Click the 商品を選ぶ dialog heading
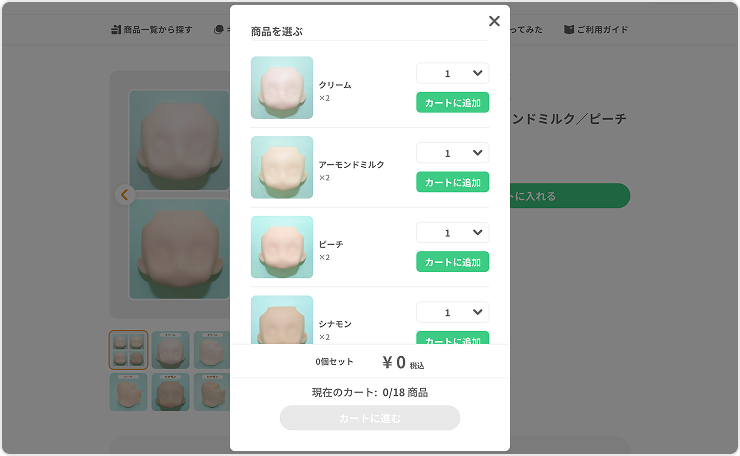 pos(277,32)
